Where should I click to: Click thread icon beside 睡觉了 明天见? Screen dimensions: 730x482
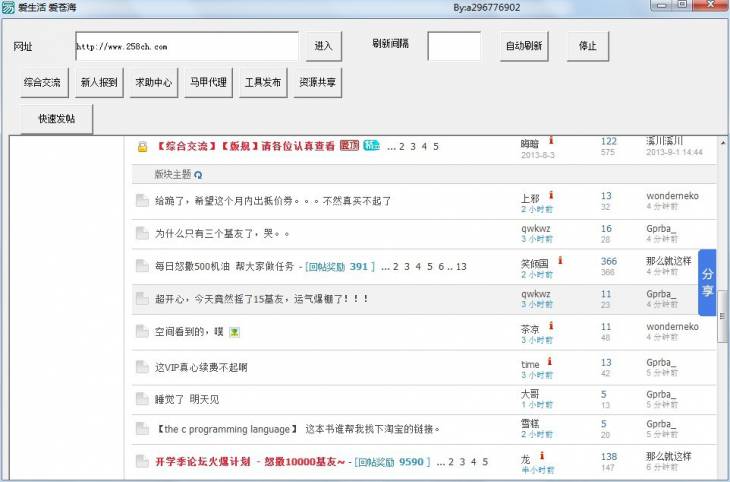[142, 399]
